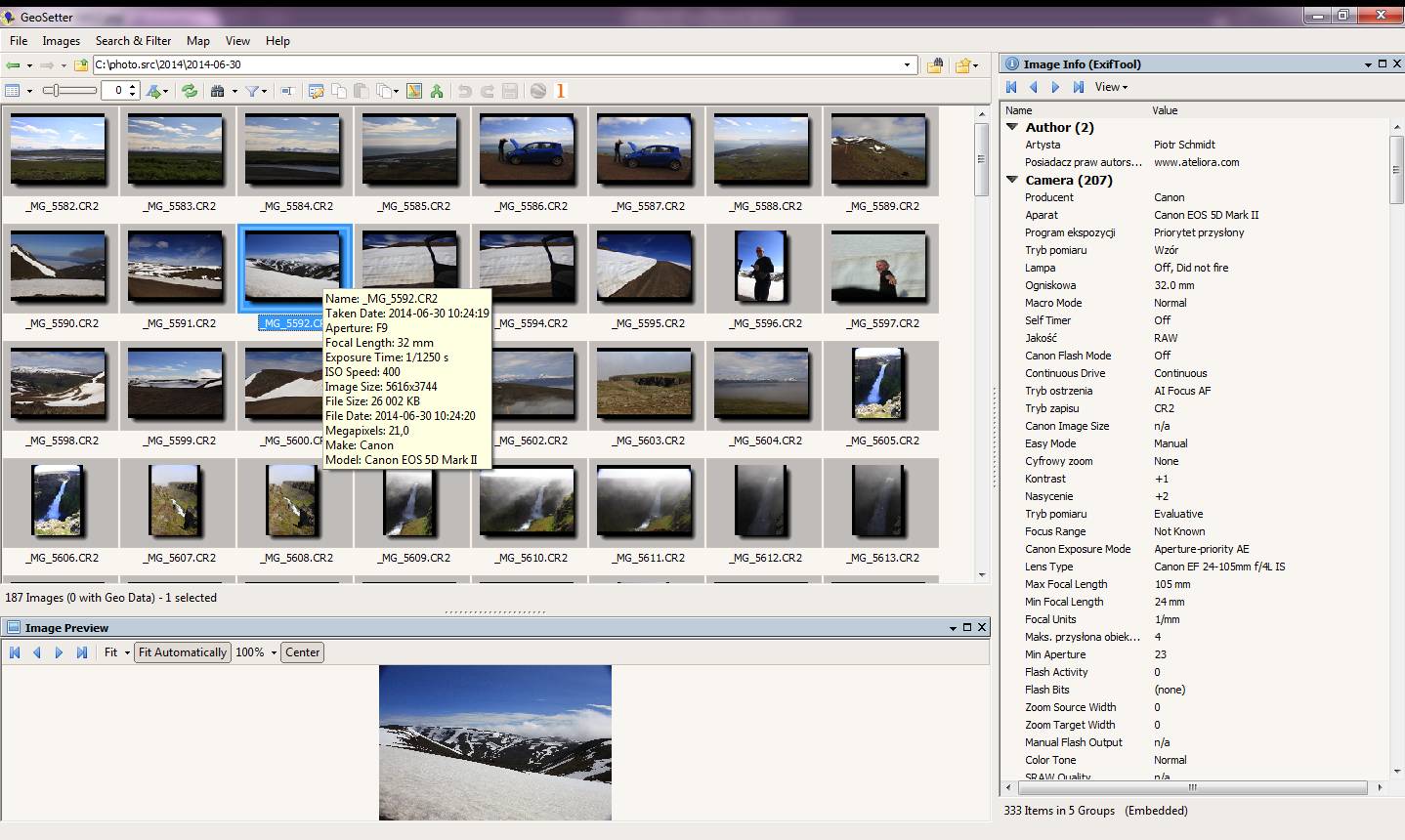The width and height of the screenshot is (1405, 840).
Task: Collapse the Author (2) group
Action: tap(1012, 127)
